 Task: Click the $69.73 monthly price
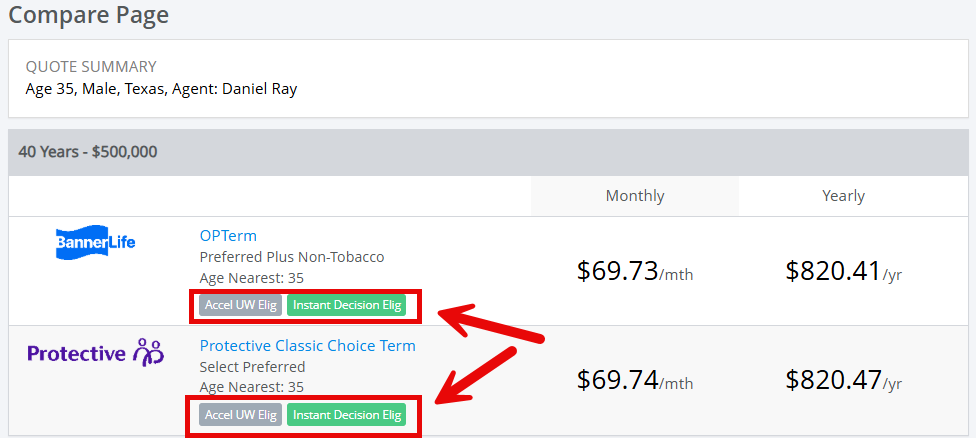[617, 271]
